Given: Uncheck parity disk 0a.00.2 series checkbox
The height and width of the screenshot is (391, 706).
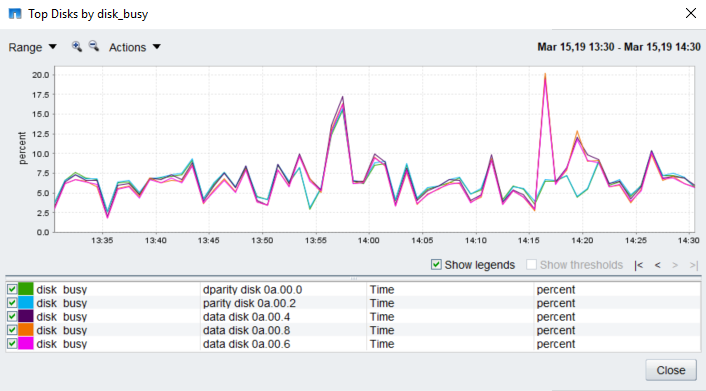Looking at the screenshot, I should pyautogui.click(x=12, y=303).
